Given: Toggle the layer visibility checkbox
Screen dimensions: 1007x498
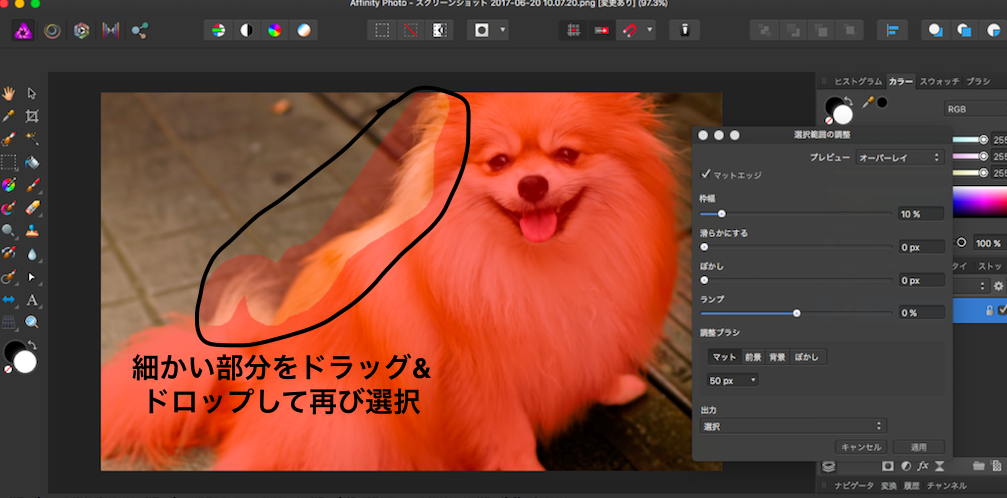Looking at the screenshot, I should (1002, 311).
